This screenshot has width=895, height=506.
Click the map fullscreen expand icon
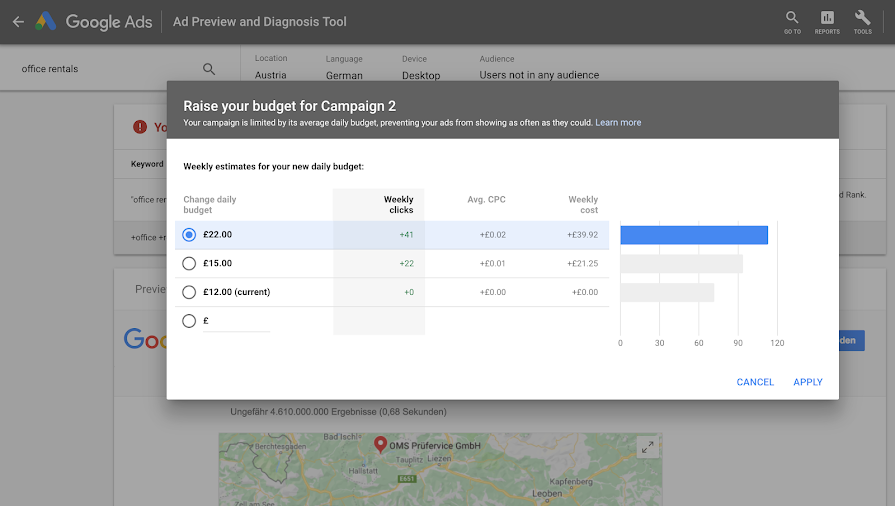648,447
